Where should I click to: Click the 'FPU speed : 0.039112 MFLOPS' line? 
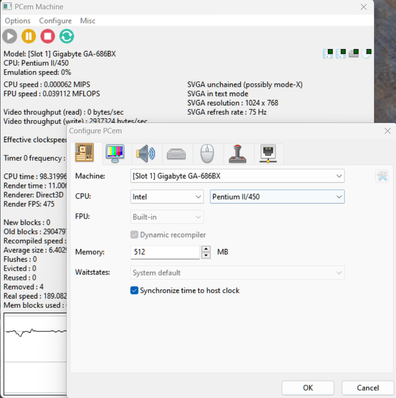[x=52, y=94]
